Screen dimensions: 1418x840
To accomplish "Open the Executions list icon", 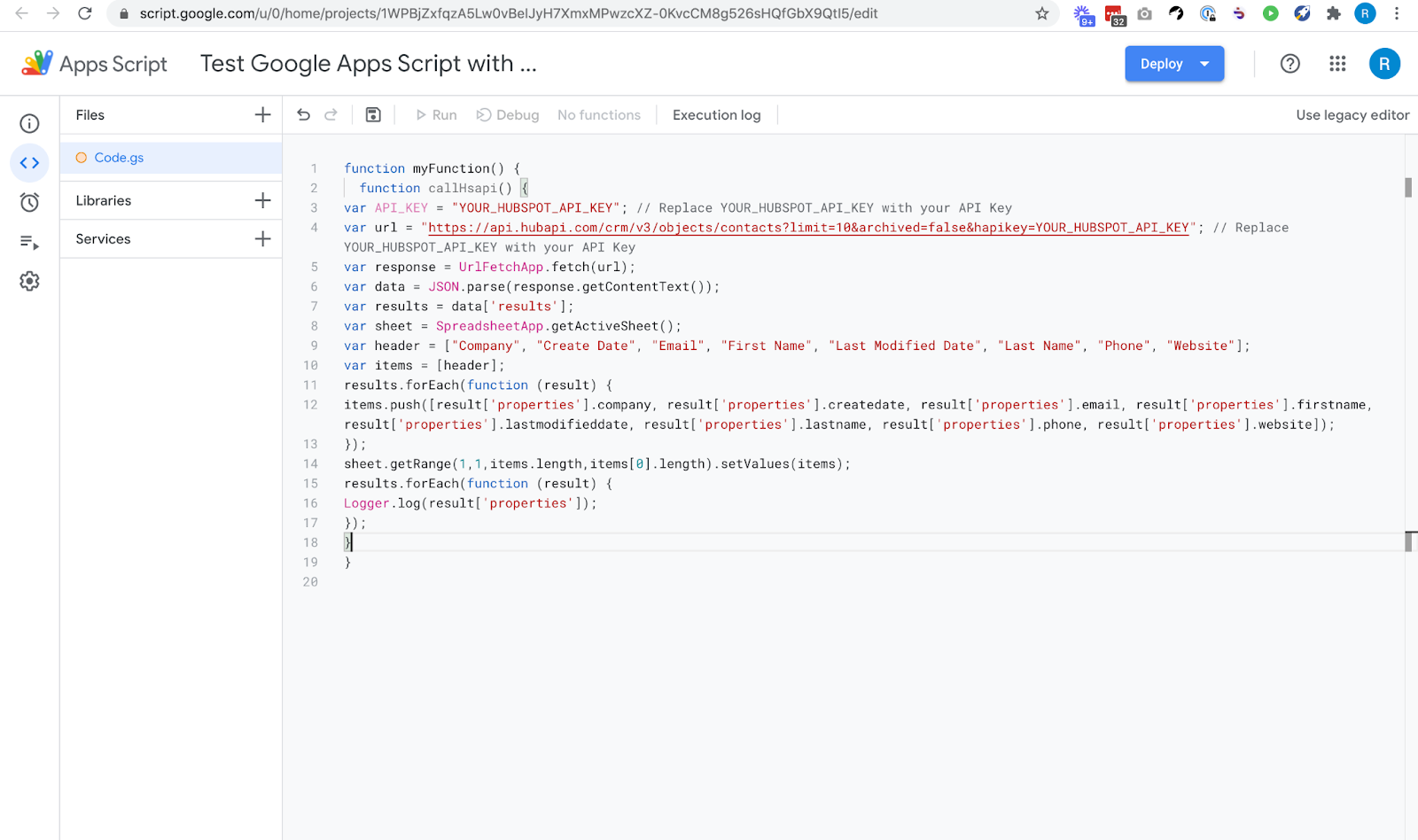I will click(x=29, y=242).
